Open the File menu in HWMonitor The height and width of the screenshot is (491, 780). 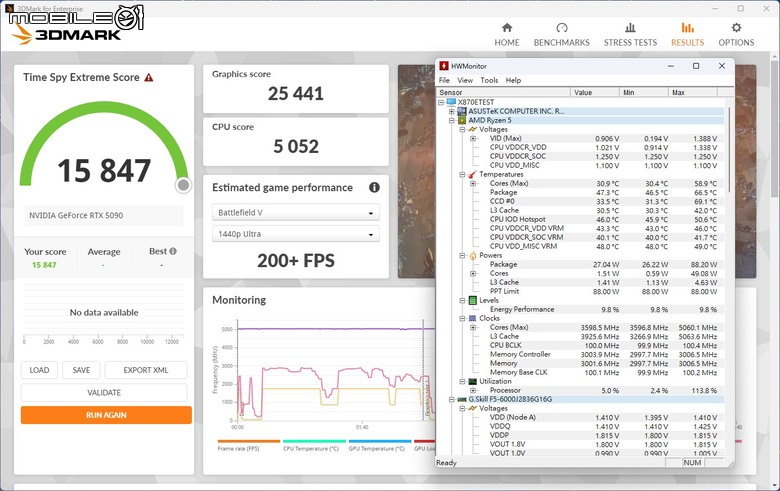444,80
